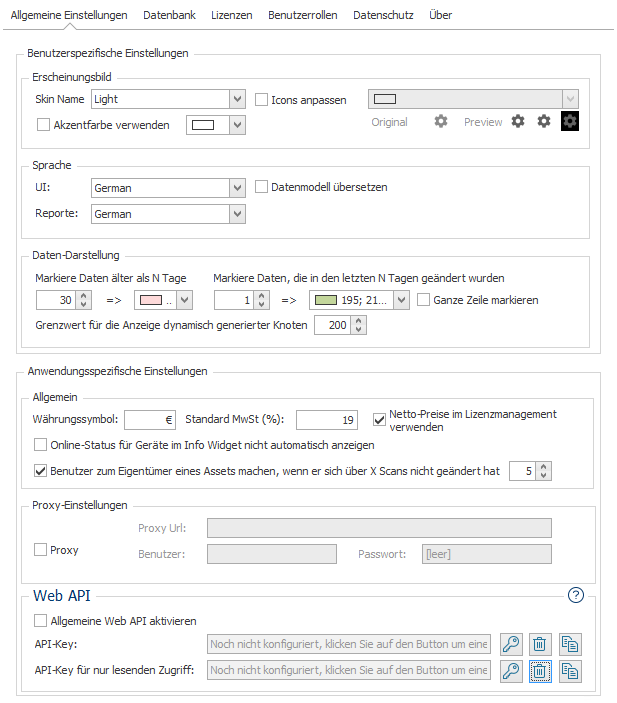Open the Reporte language dropdown

pos(238,214)
